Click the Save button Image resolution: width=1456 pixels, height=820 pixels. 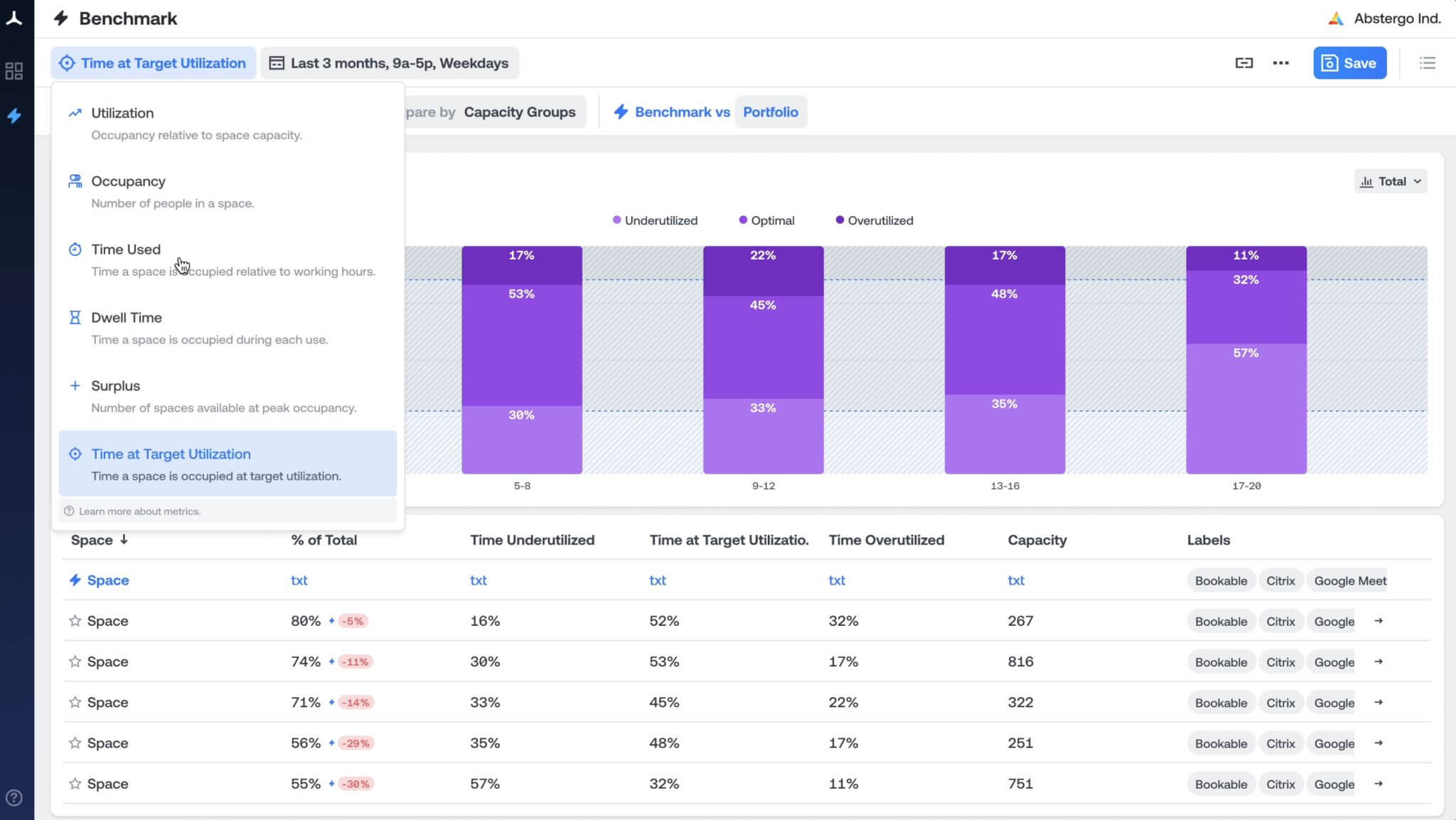pos(1349,63)
